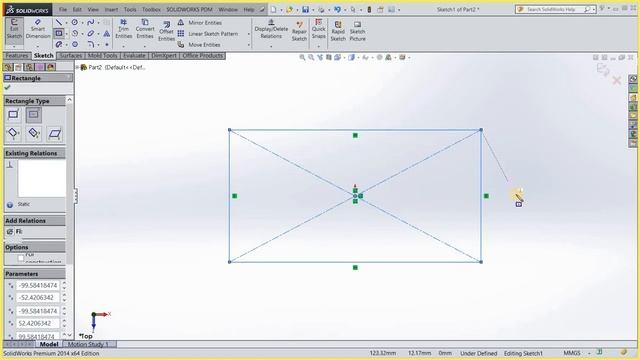640x360 pixels.
Task: Open the File menu
Action: click(63, 9)
